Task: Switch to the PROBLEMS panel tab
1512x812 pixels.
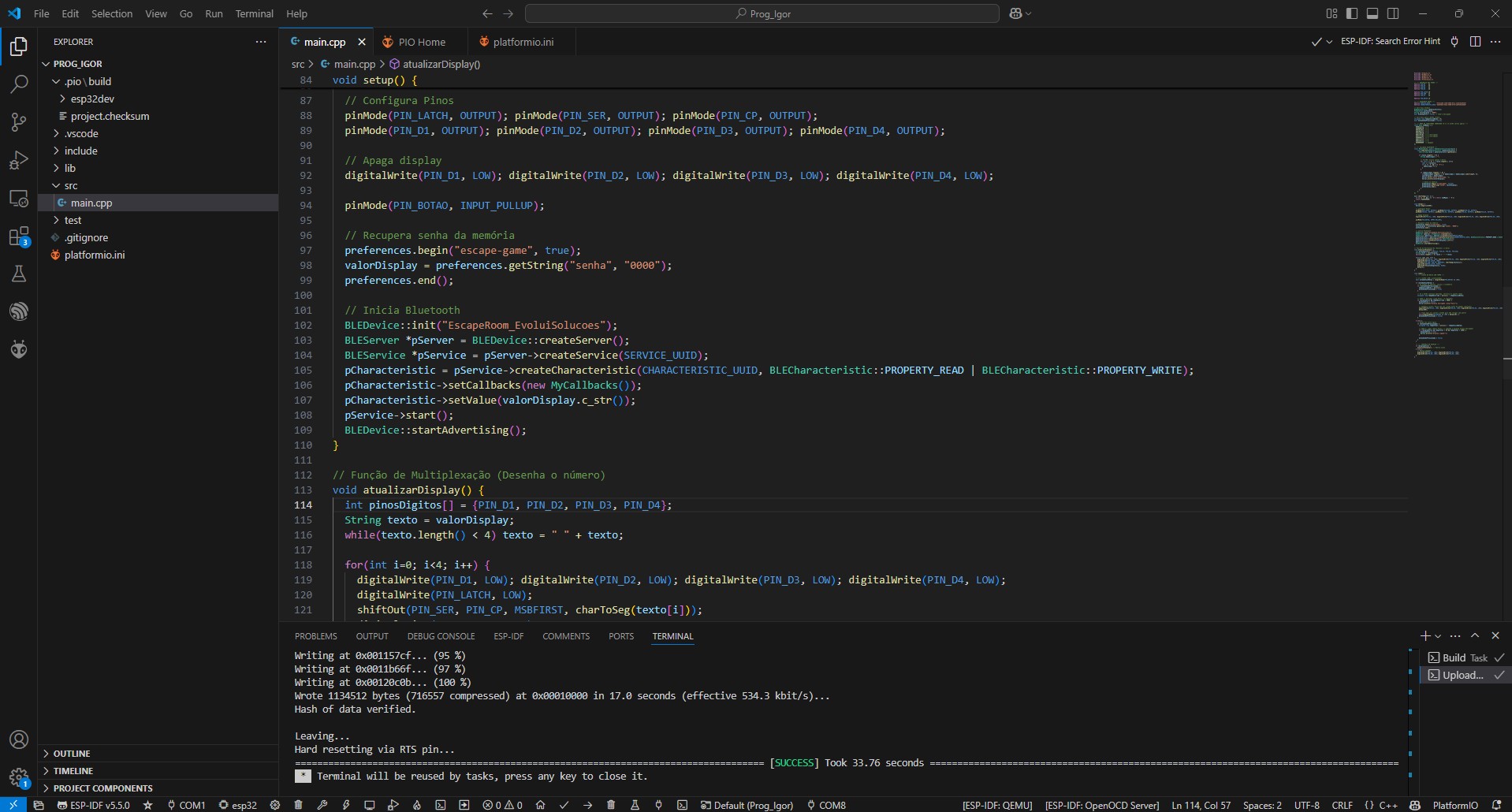Action: point(315,636)
